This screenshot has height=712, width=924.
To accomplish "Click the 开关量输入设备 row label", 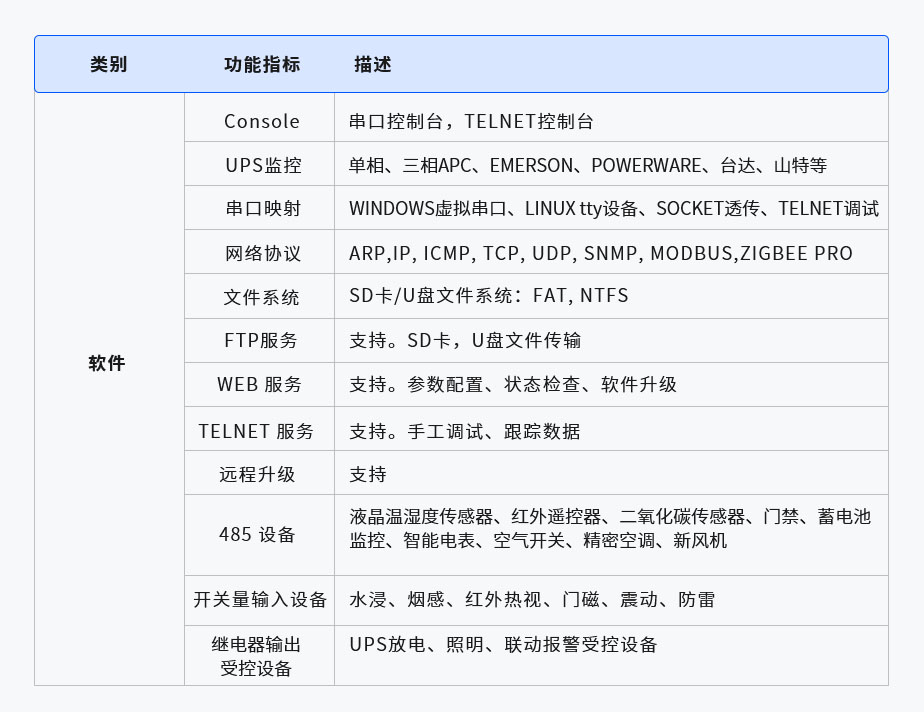I will coord(259,599).
